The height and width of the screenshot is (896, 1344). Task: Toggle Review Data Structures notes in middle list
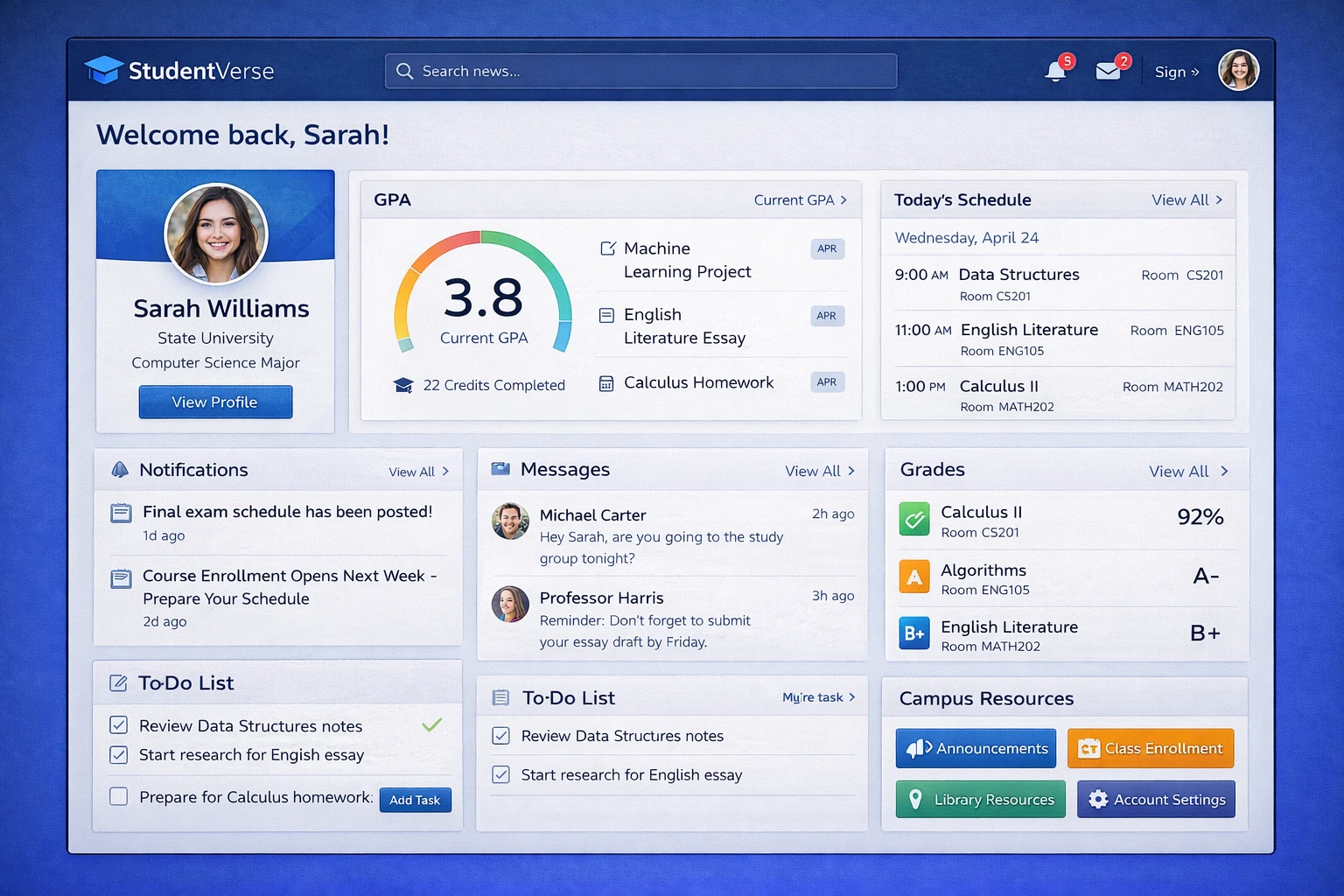[501, 736]
